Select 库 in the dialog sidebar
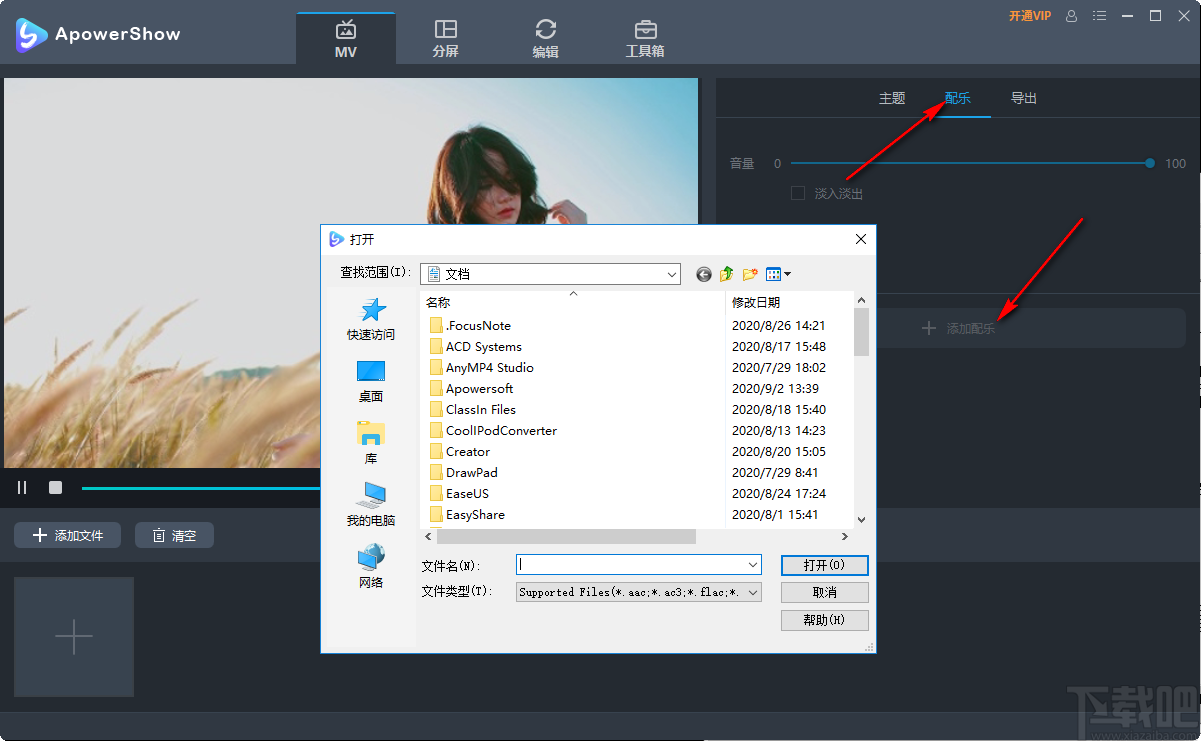Image resolution: width=1201 pixels, height=741 pixels. [x=371, y=444]
